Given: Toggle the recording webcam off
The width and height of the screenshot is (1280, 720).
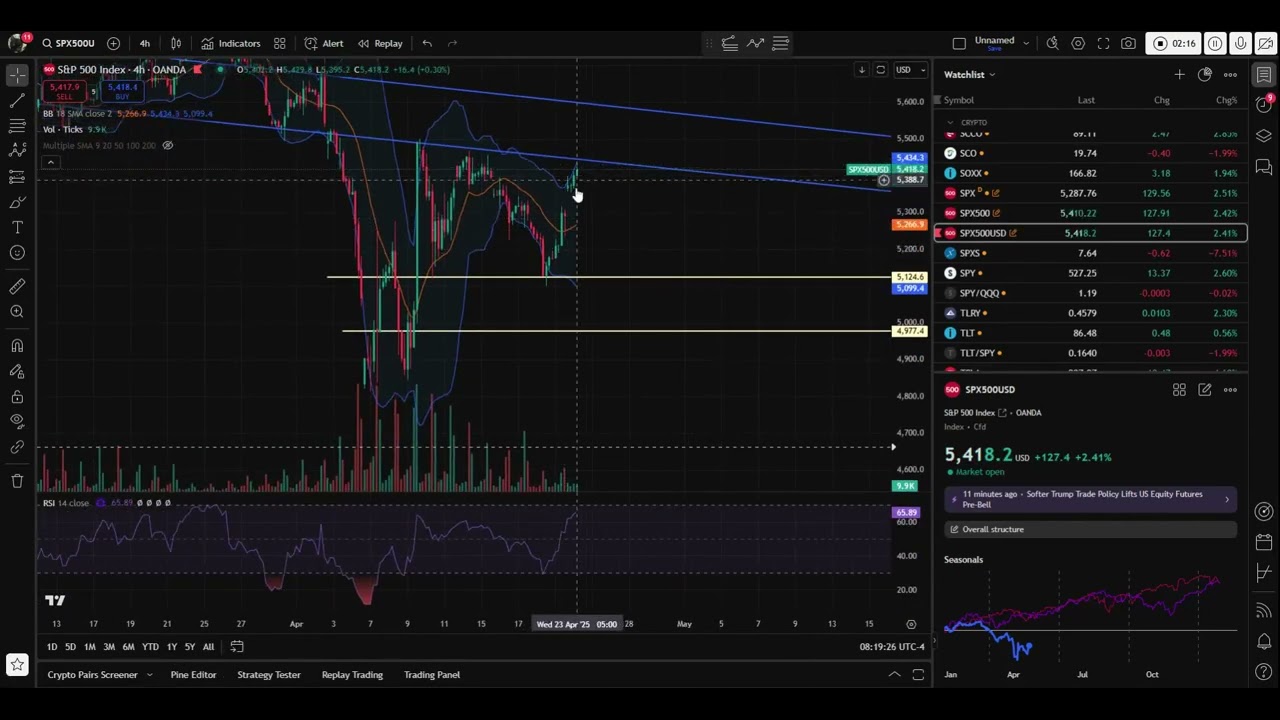Looking at the screenshot, I should click(x=1265, y=43).
